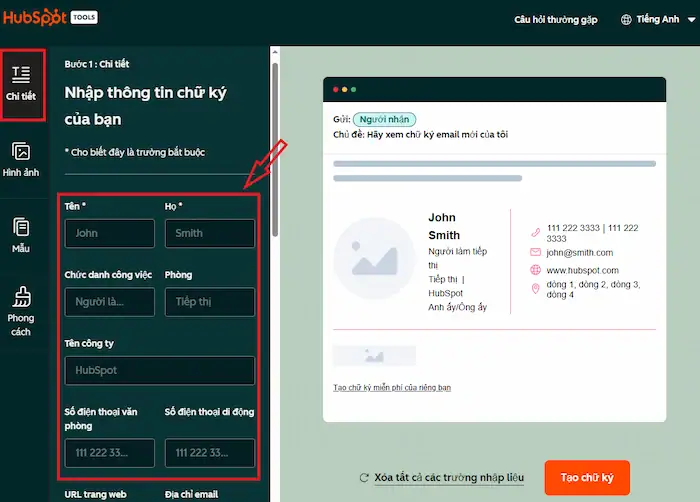
Task: Click the Họ last name field
Action: pos(210,233)
